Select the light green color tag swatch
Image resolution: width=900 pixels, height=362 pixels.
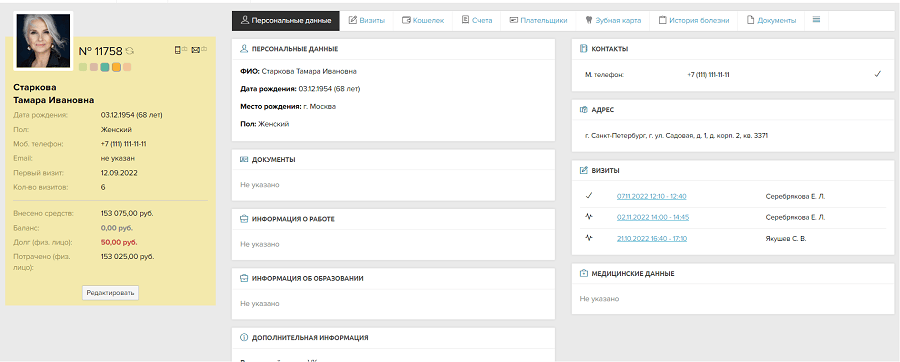83,67
